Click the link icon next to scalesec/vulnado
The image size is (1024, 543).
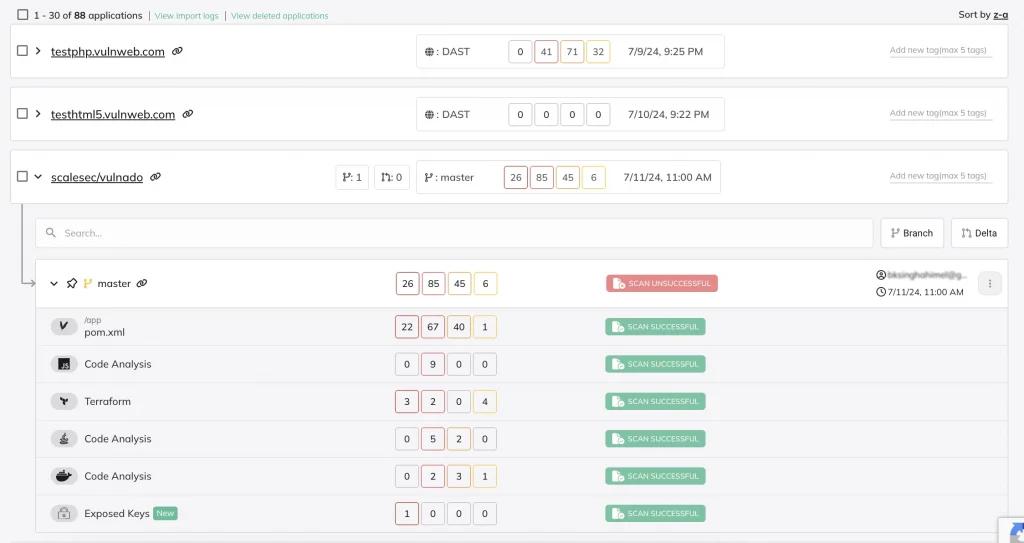[155, 177]
